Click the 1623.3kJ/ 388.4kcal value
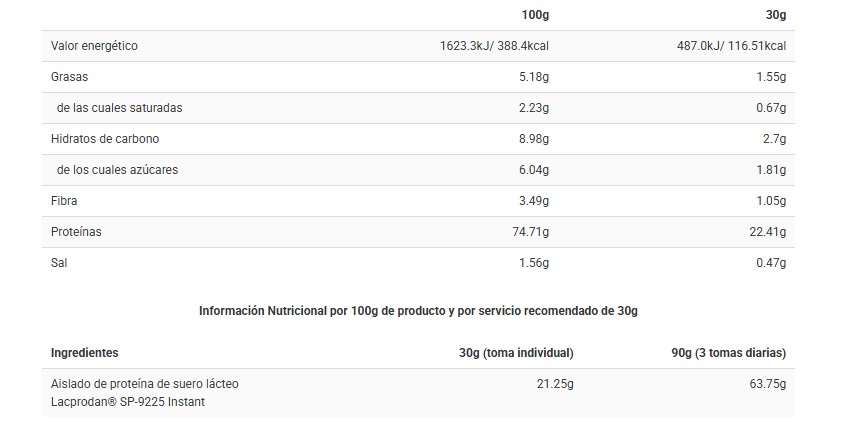849x433 pixels. point(494,46)
